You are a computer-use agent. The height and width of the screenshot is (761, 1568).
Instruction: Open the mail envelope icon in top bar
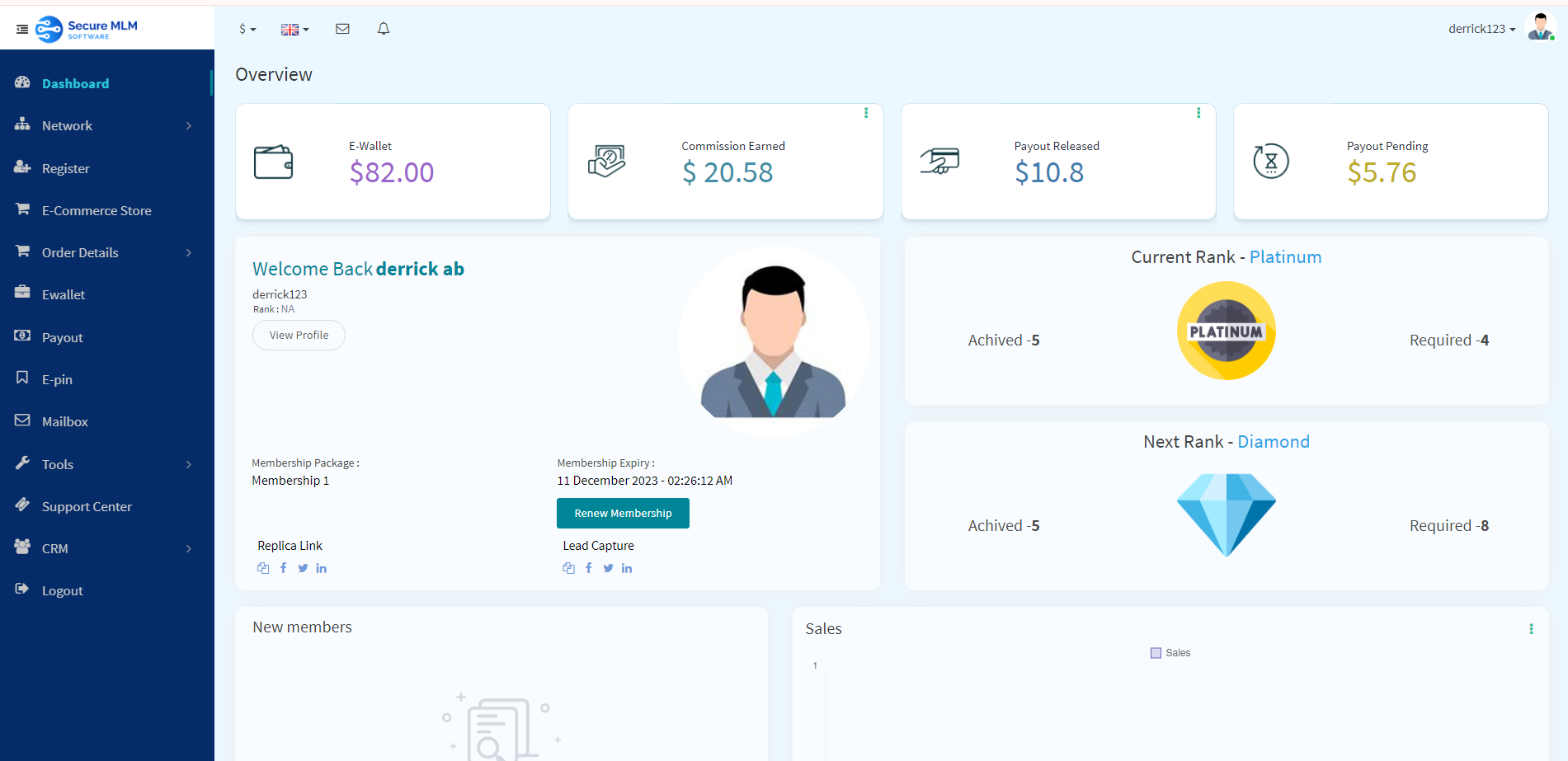[x=342, y=29]
